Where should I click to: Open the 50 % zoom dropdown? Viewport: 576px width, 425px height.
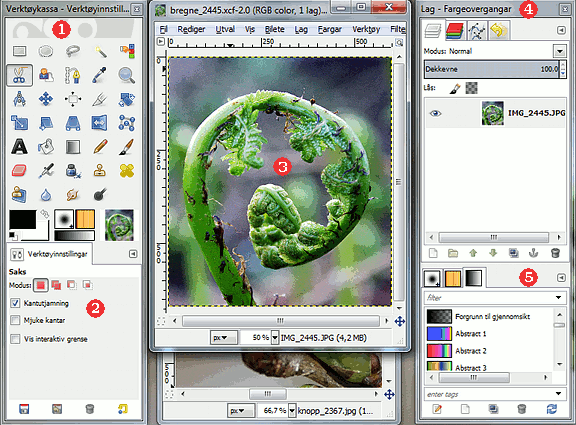point(275,337)
